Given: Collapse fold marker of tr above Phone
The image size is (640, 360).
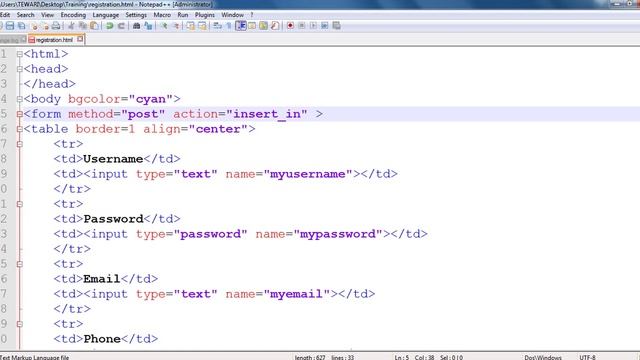Looking at the screenshot, I should click(x=20, y=324).
